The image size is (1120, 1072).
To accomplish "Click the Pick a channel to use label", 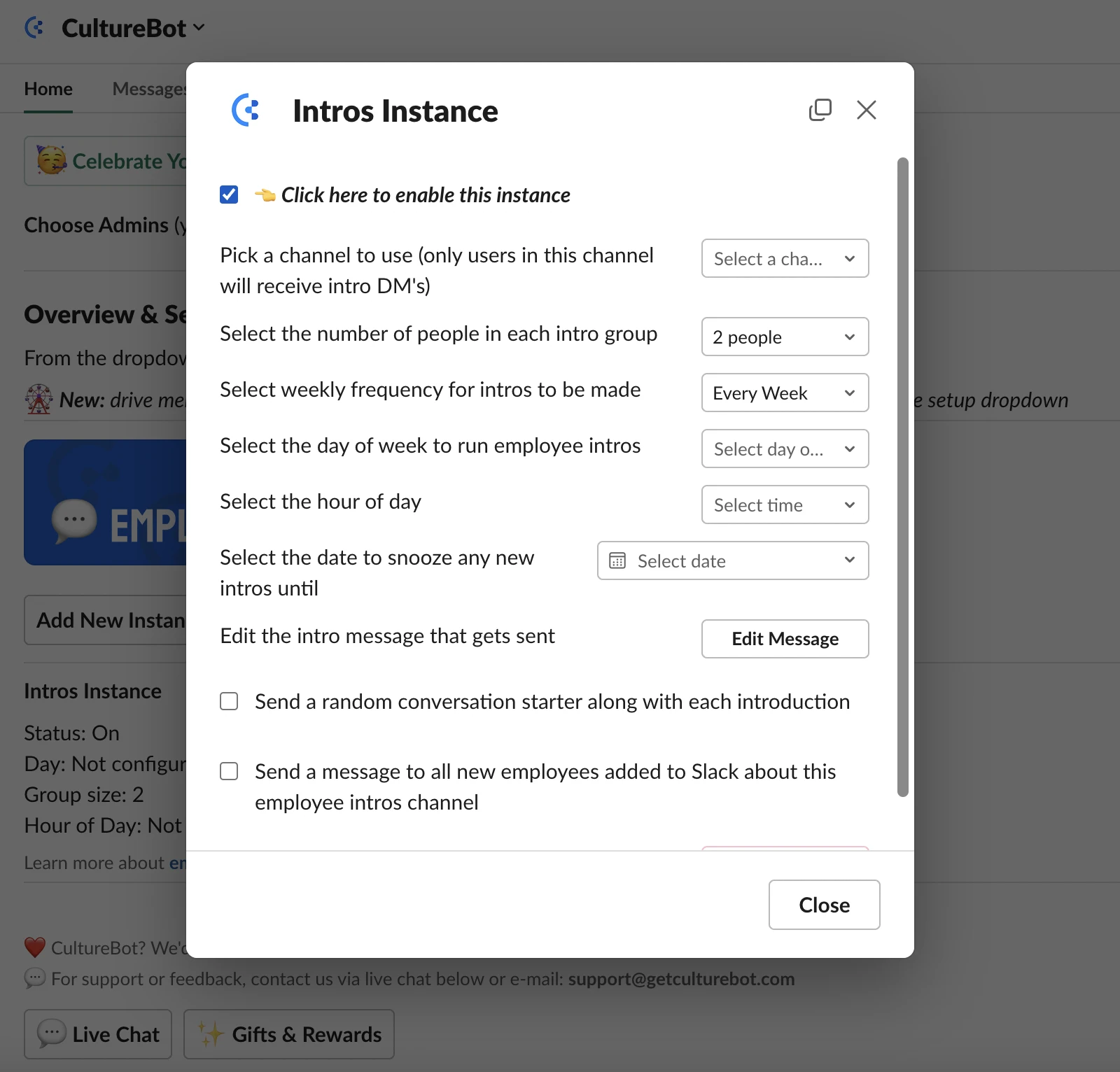I will point(437,271).
